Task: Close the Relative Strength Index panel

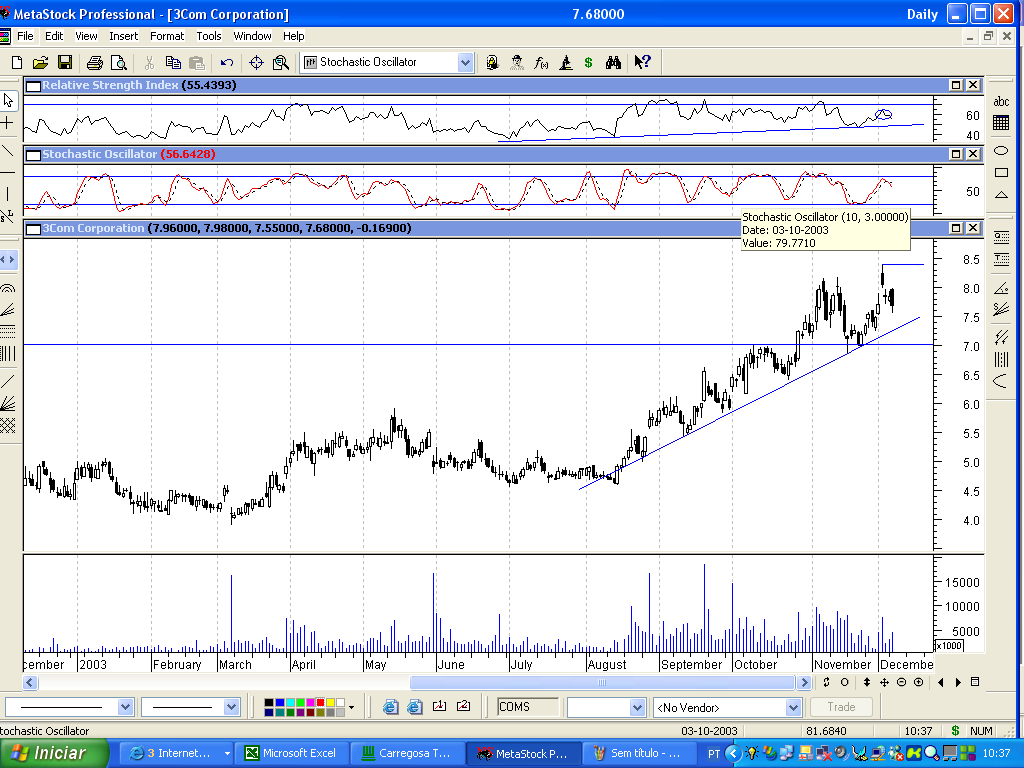Action: [973, 85]
